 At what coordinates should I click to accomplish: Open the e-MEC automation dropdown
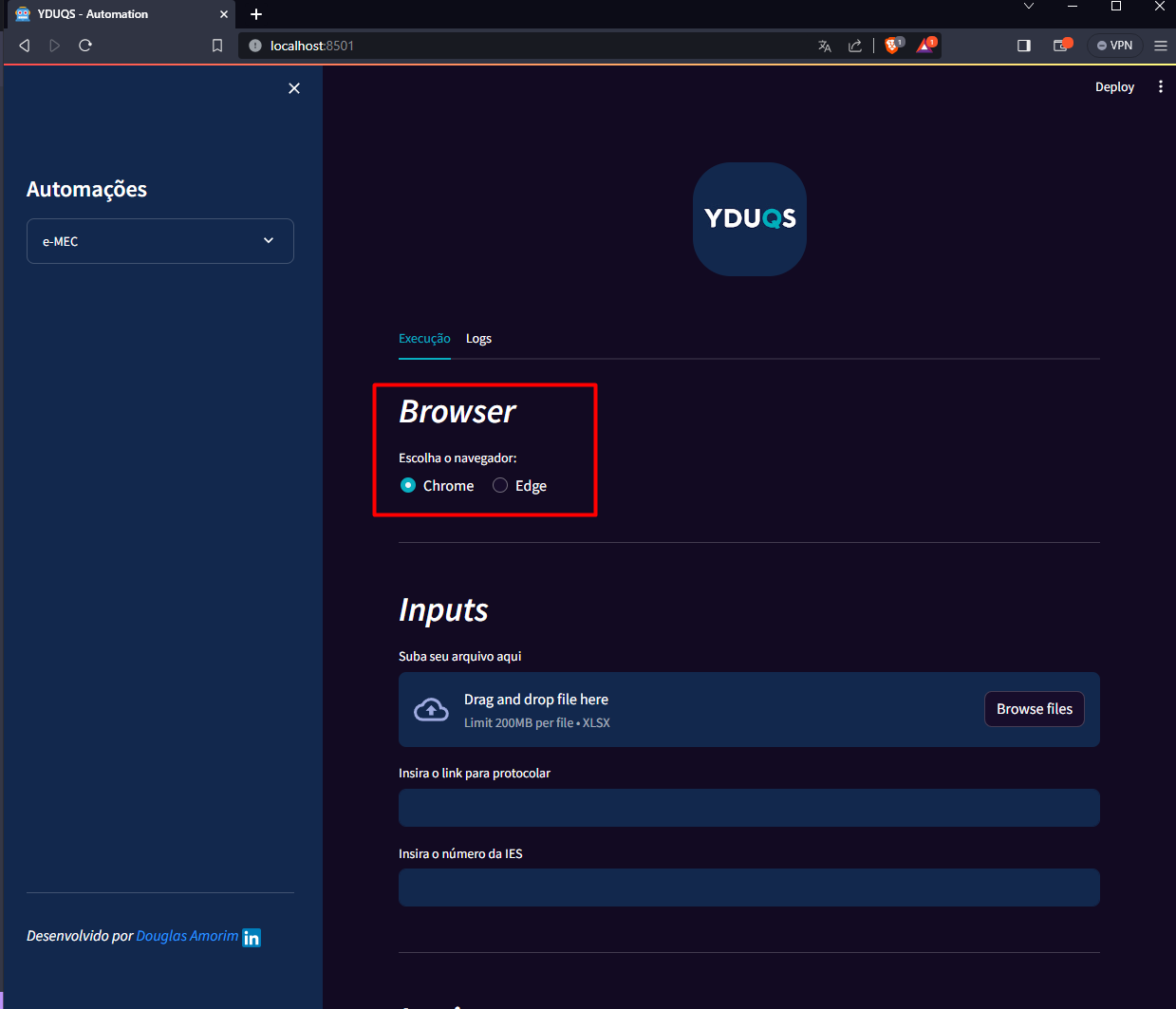tap(160, 241)
